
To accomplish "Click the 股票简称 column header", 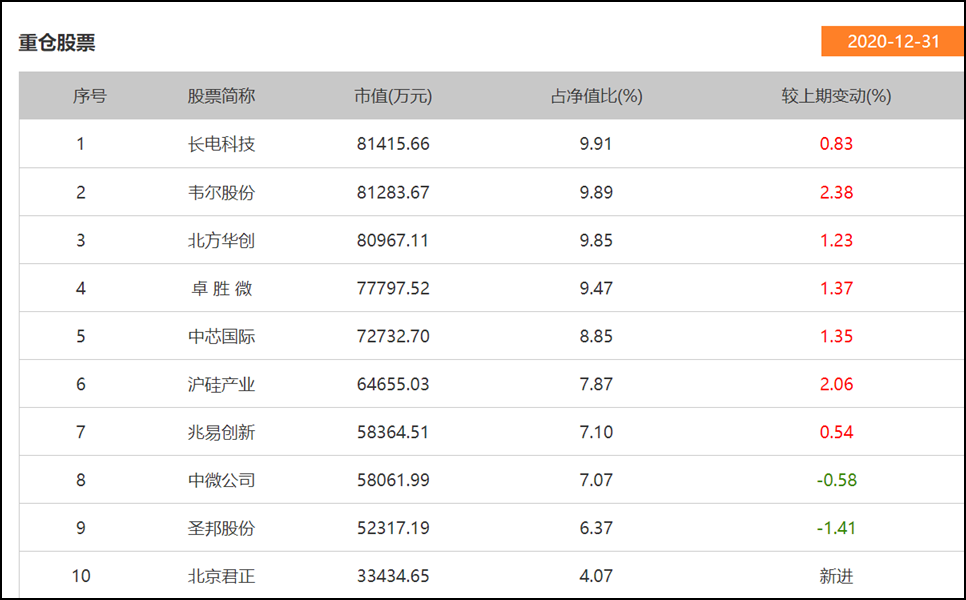I will tap(221, 96).
